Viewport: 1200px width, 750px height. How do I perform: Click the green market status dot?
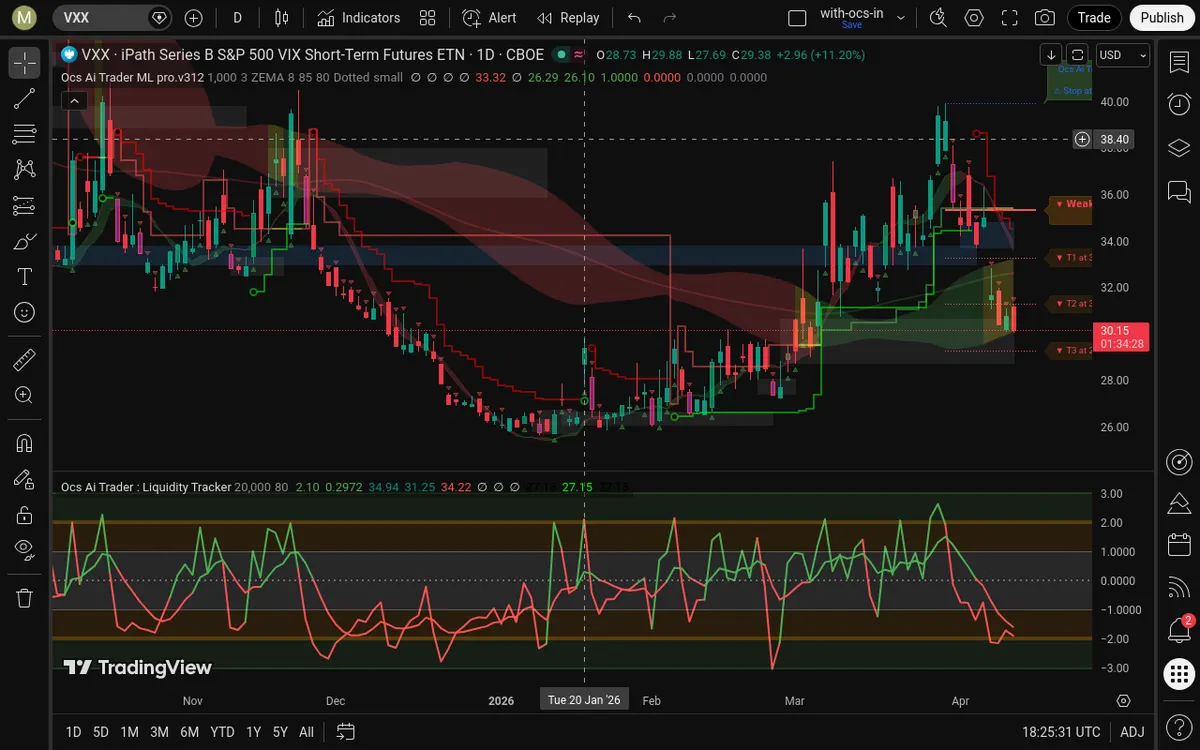coord(561,55)
